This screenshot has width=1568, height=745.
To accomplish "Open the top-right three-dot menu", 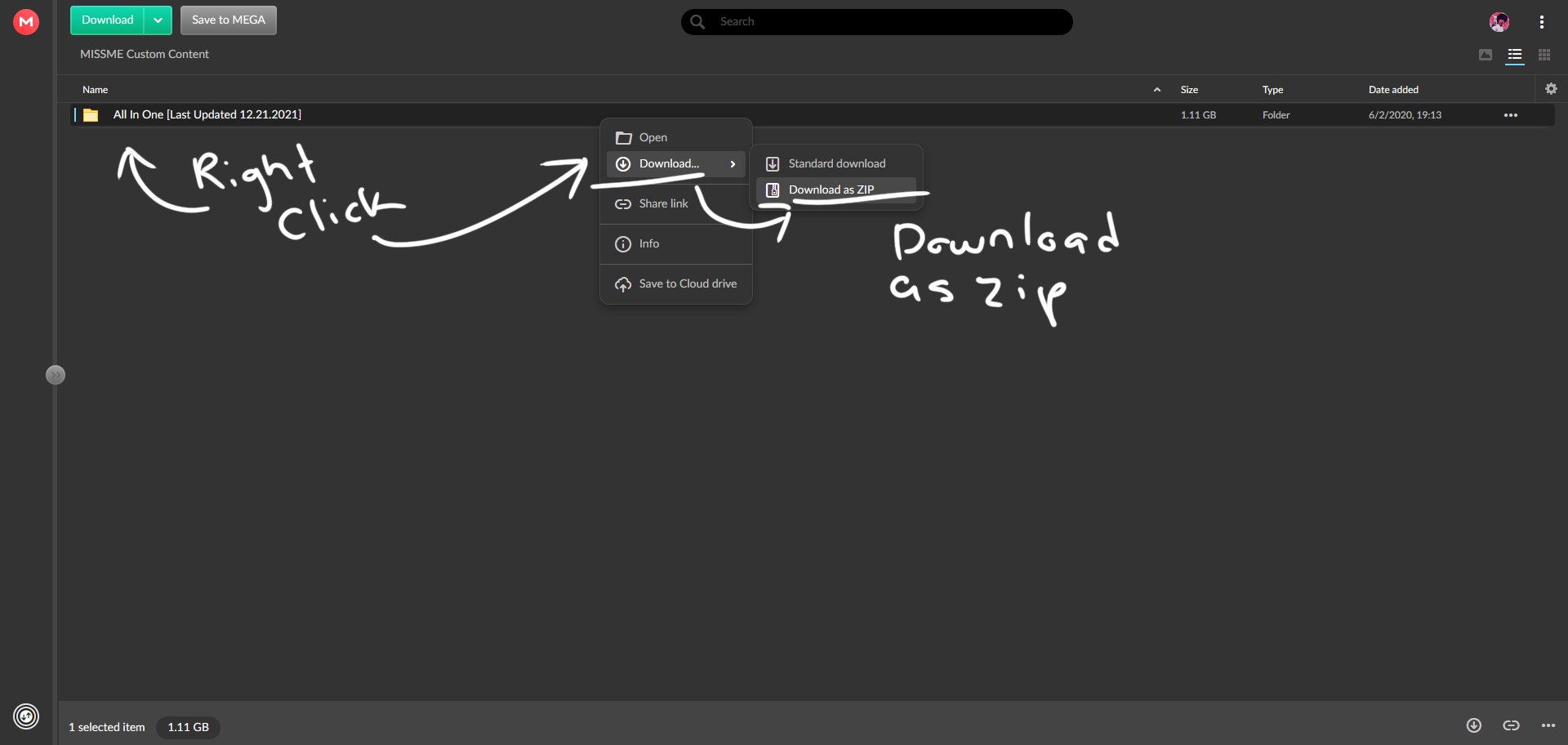I will pyautogui.click(x=1541, y=22).
